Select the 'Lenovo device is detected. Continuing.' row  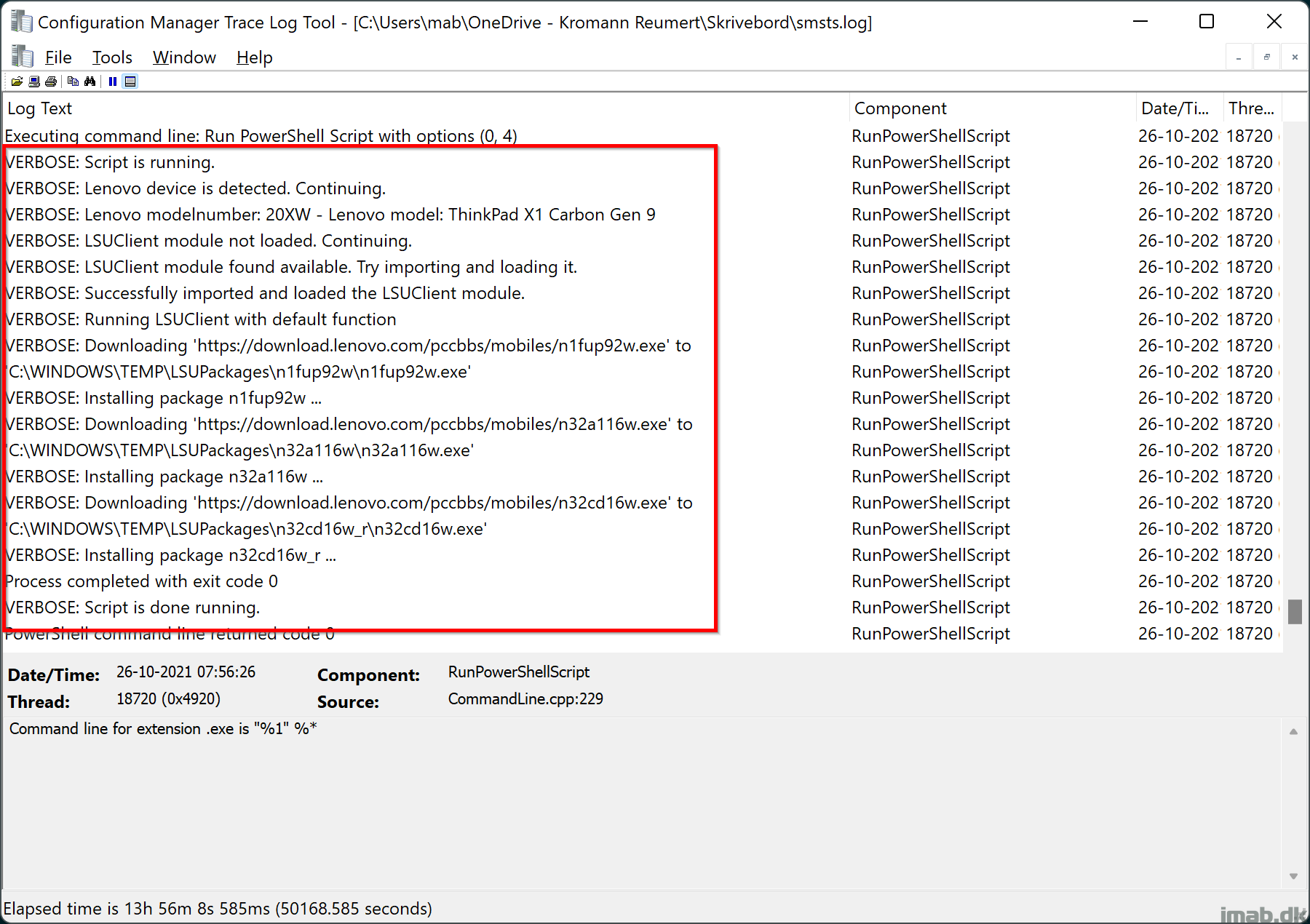642,188
